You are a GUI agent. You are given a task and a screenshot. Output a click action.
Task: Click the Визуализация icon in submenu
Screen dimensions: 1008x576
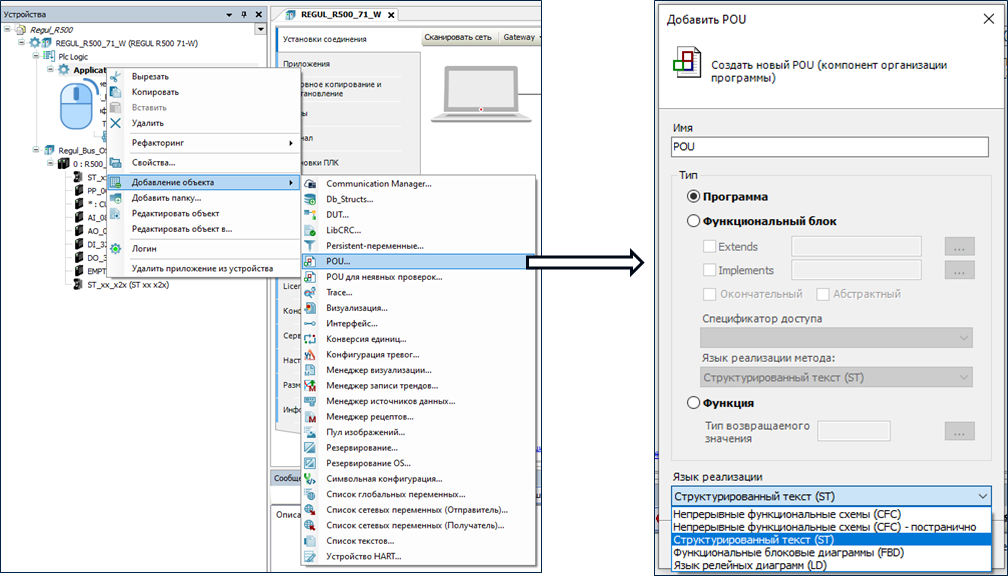(x=309, y=308)
